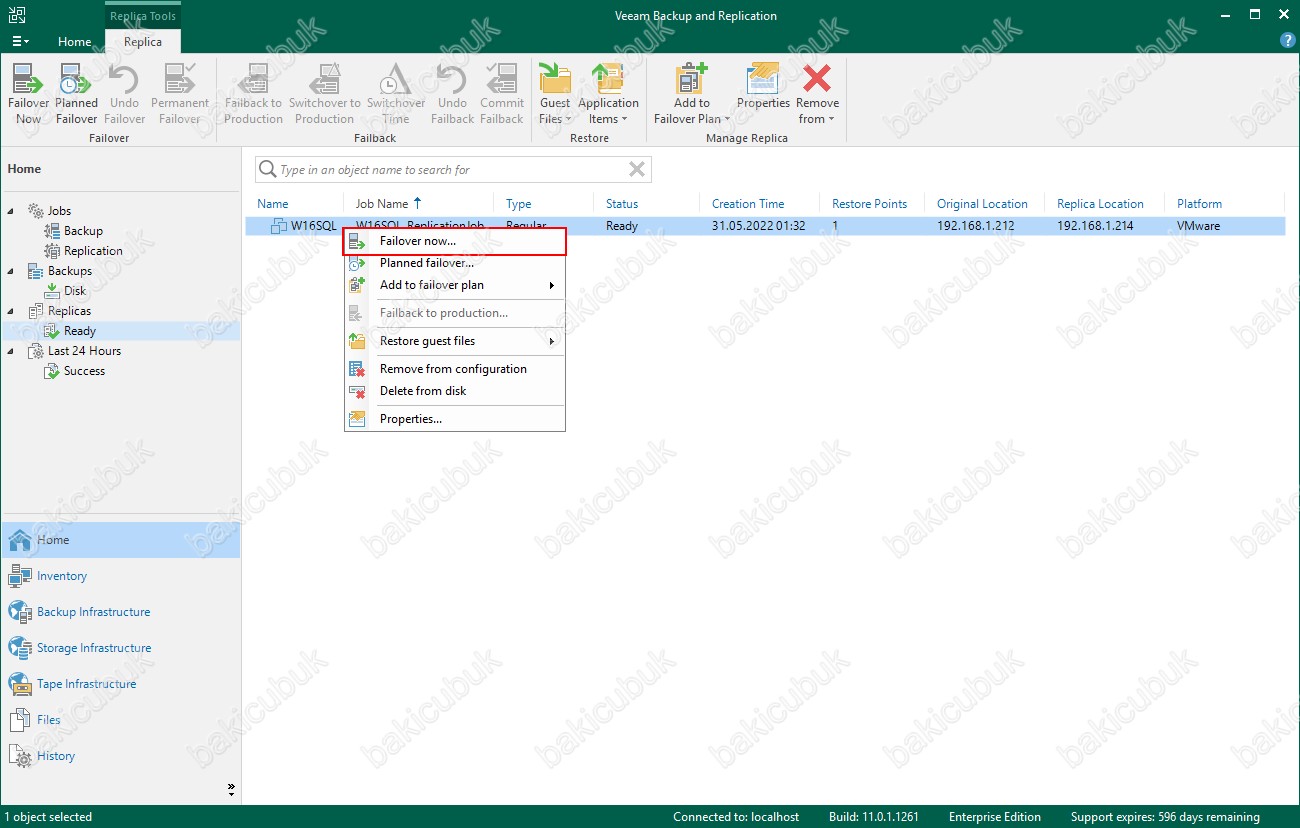Collapse the Jobs tree node
The height and width of the screenshot is (828, 1300).
pyautogui.click(x=11, y=211)
